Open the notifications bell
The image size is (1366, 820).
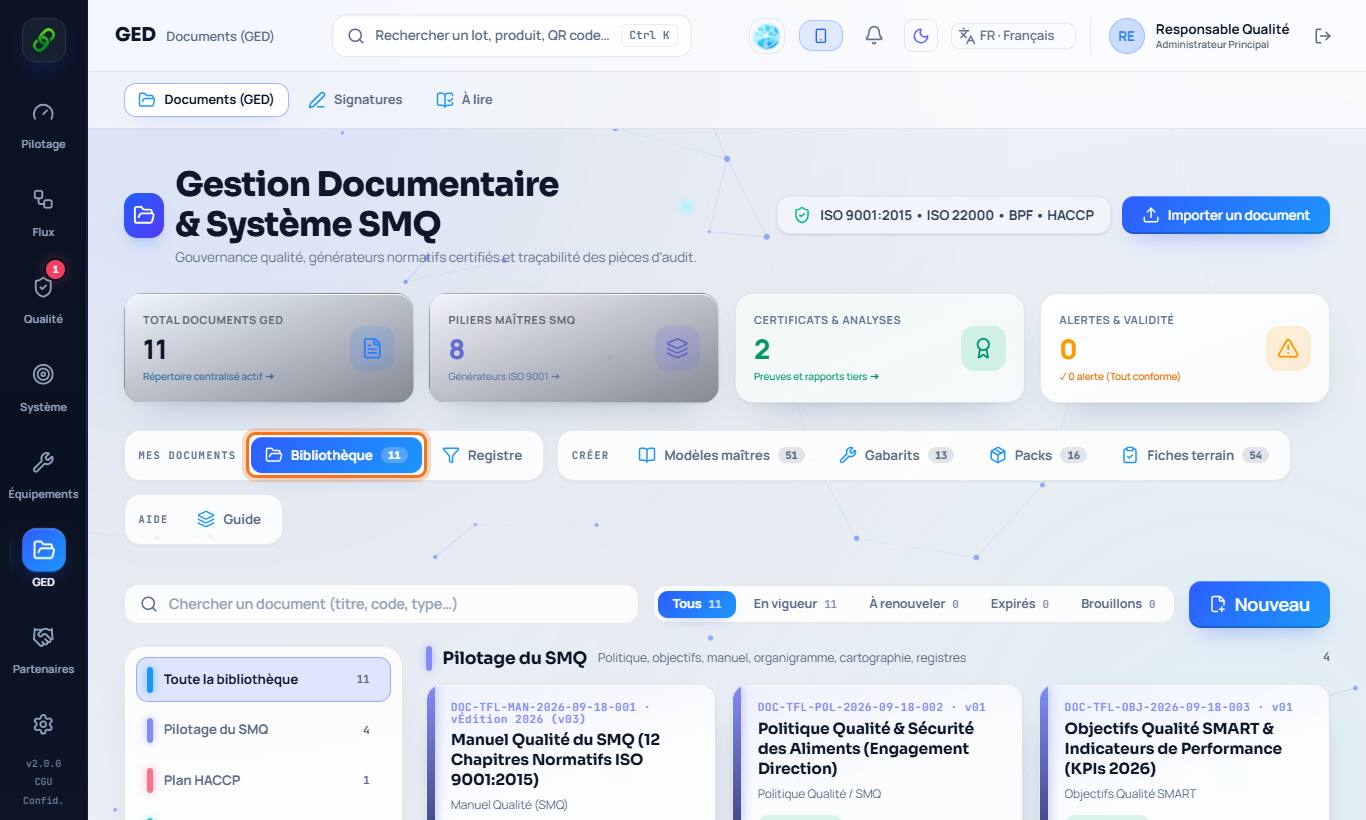point(874,36)
